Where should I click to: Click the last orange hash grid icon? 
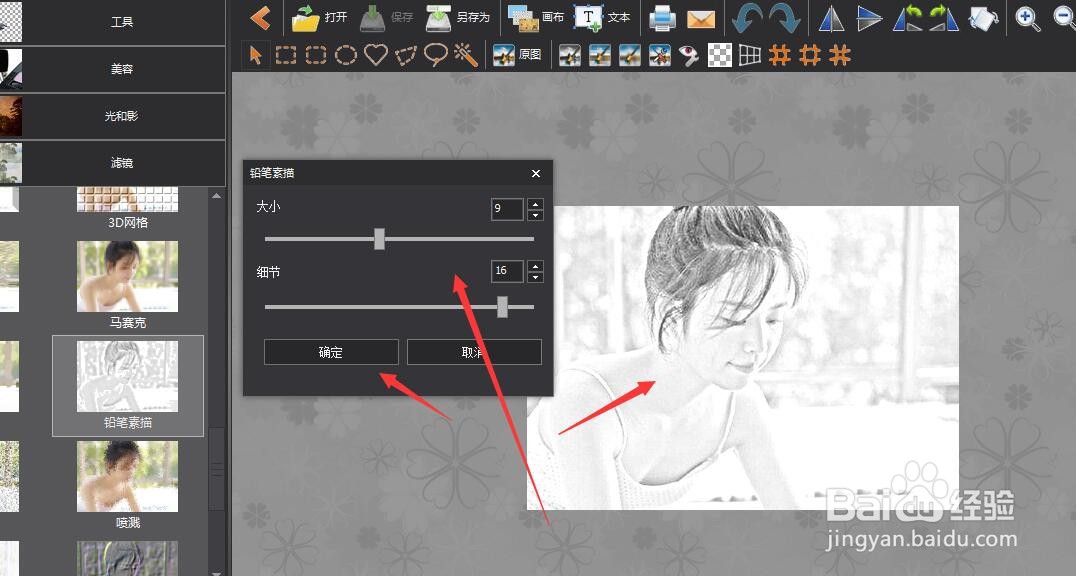[840, 55]
